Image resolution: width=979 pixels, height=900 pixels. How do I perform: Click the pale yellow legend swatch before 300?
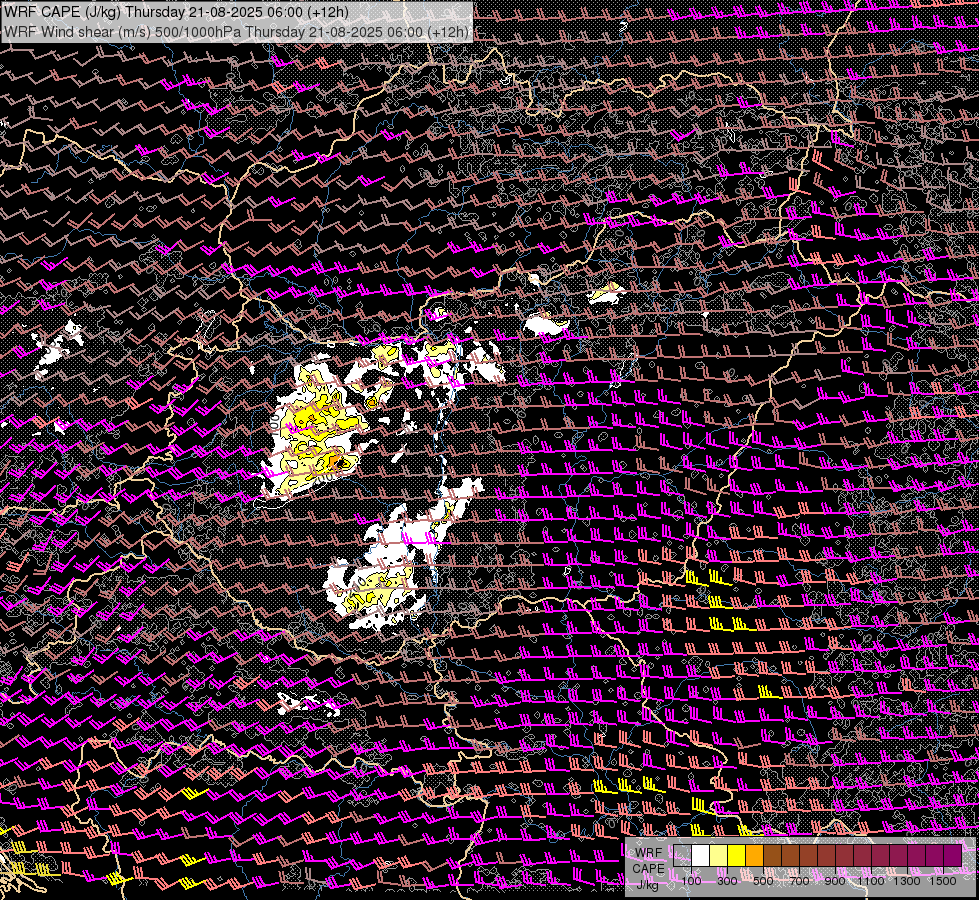tap(719, 856)
